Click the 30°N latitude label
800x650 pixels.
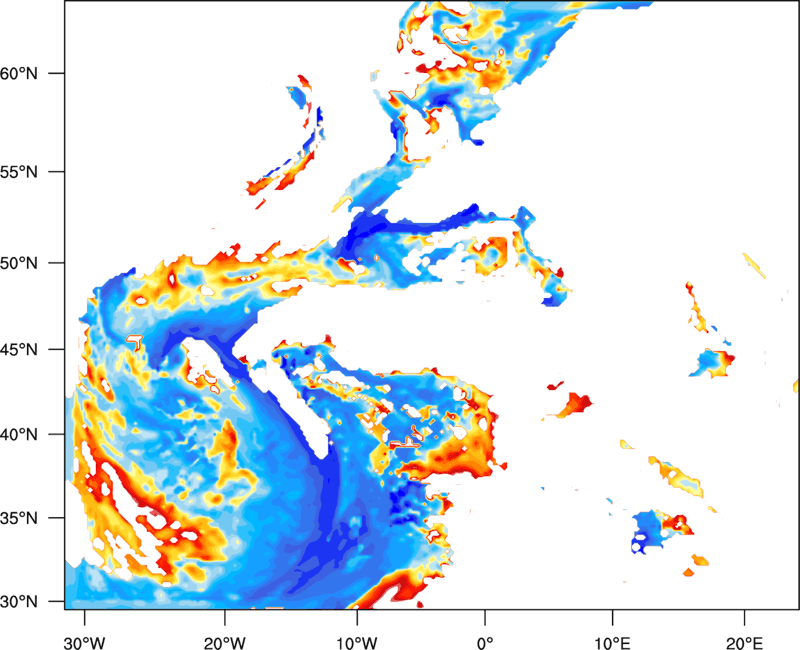tap(19, 602)
